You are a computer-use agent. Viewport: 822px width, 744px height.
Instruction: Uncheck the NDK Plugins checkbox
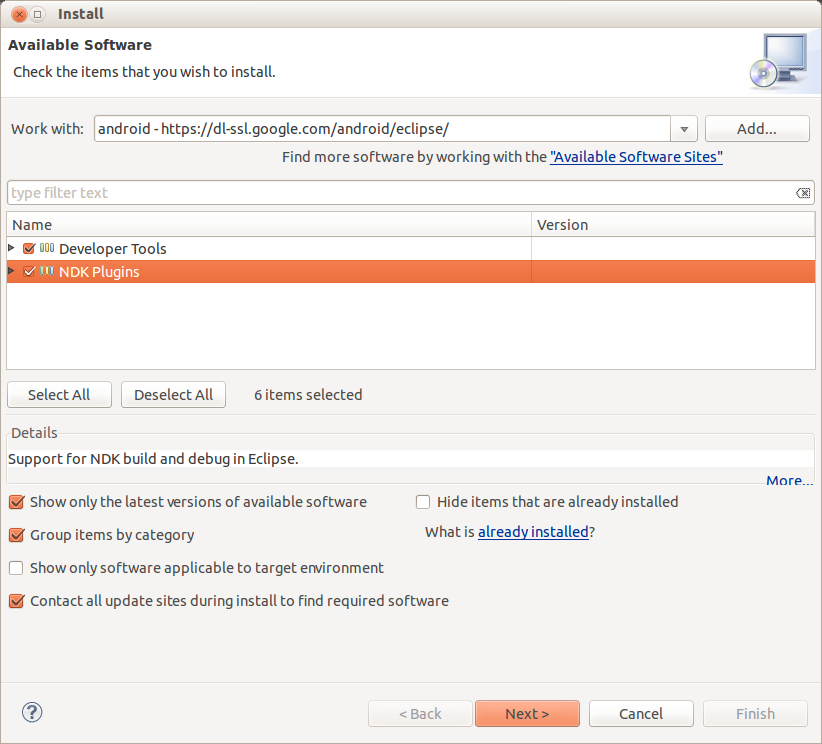[28, 271]
